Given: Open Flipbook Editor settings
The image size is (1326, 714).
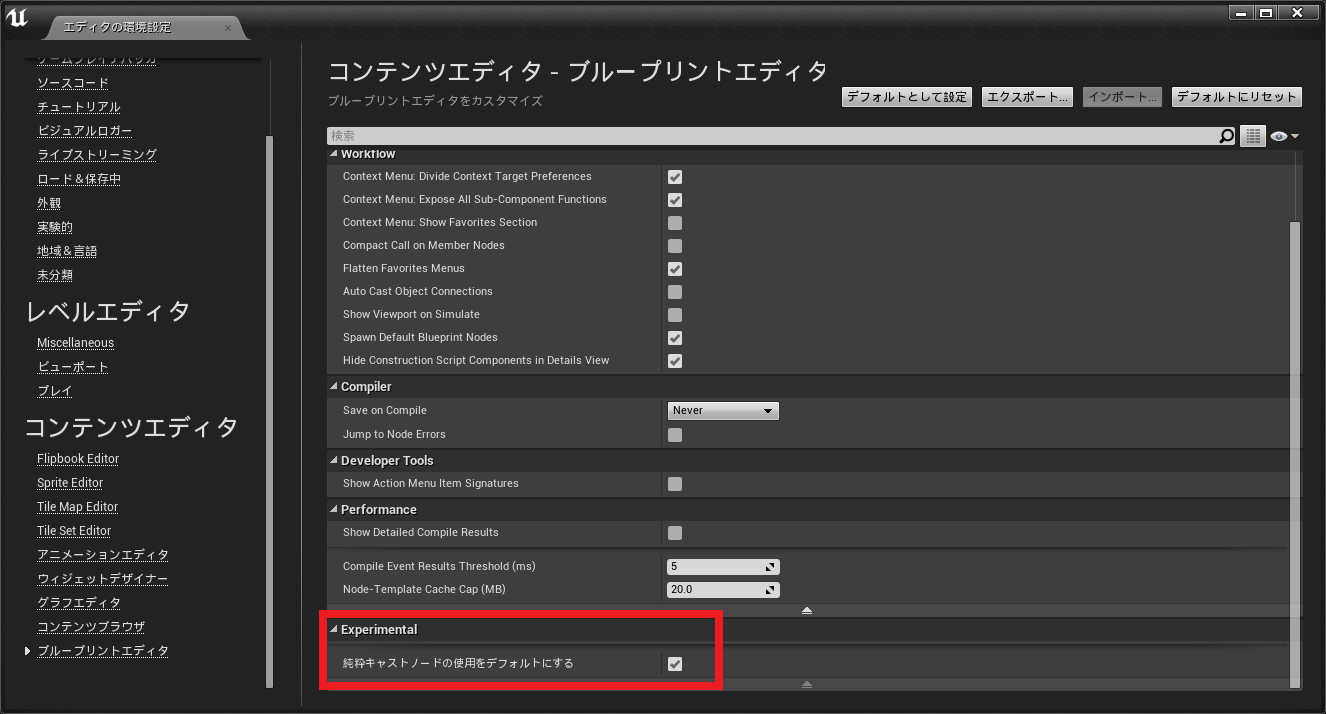Looking at the screenshot, I should point(78,459).
